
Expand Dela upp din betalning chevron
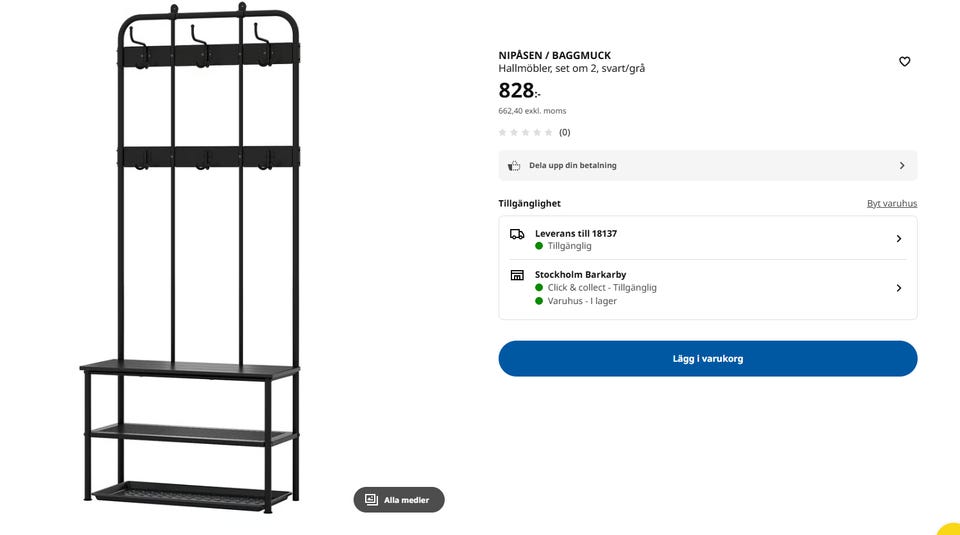coord(901,166)
